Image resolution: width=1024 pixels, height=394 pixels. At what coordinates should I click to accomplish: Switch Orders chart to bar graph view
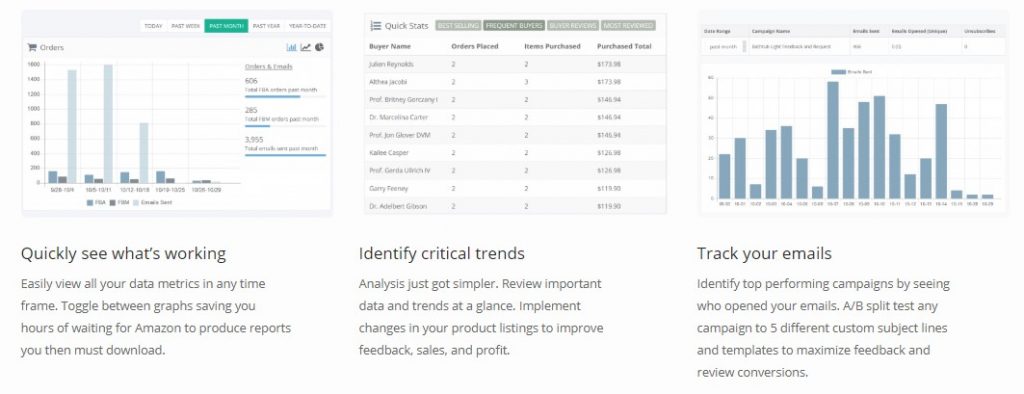click(291, 47)
